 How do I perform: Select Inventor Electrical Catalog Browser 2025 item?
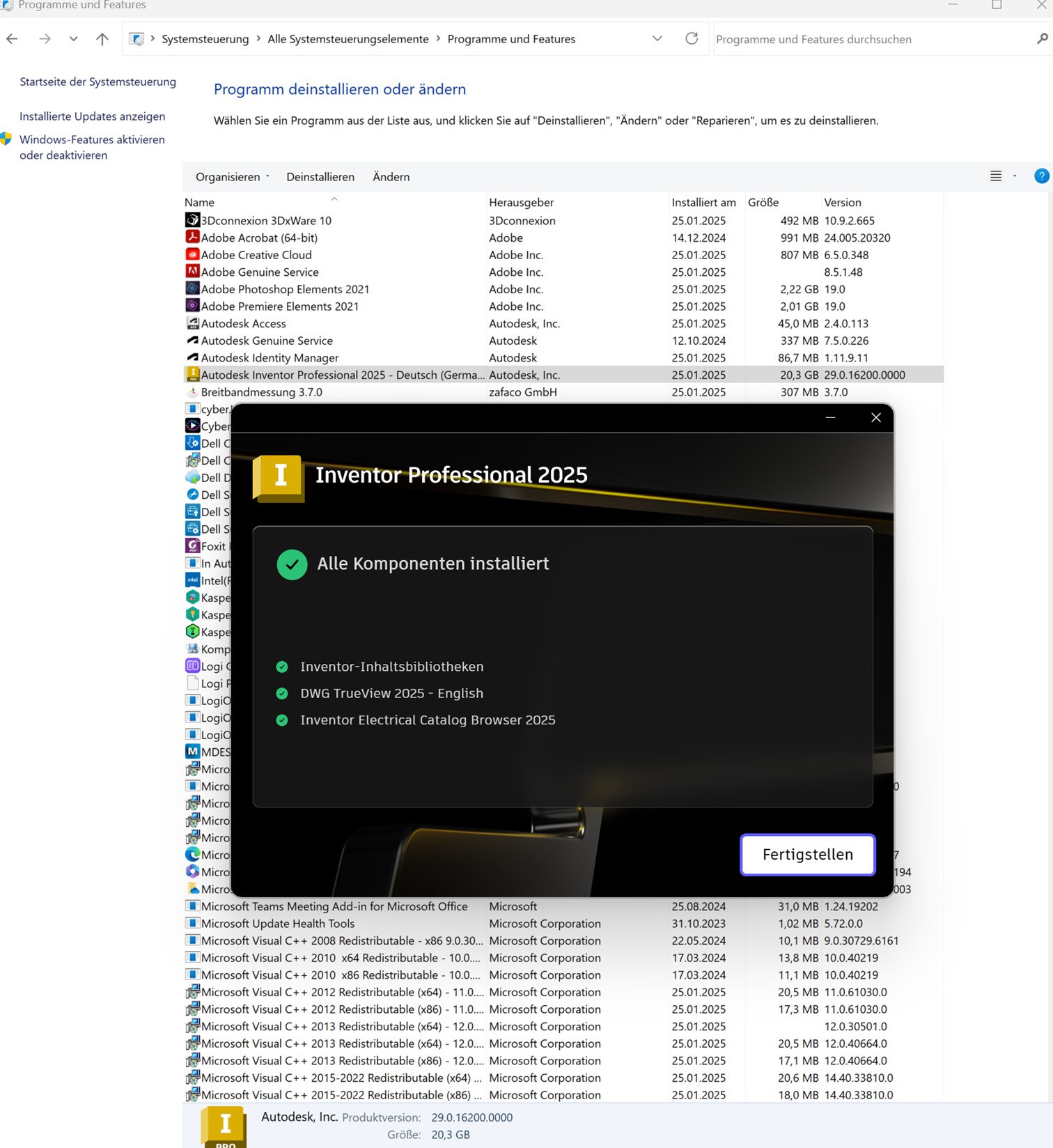pyautogui.click(x=428, y=720)
